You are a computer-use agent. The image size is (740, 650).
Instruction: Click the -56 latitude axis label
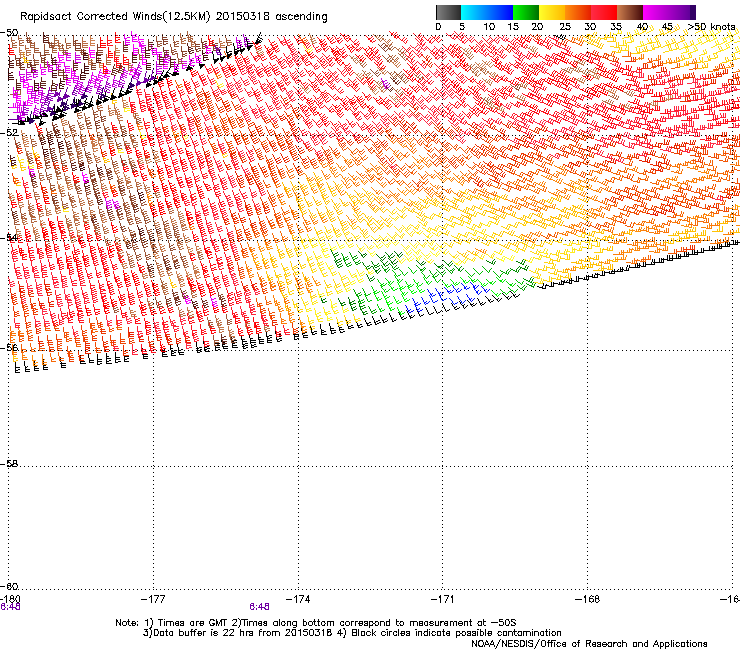9,347
